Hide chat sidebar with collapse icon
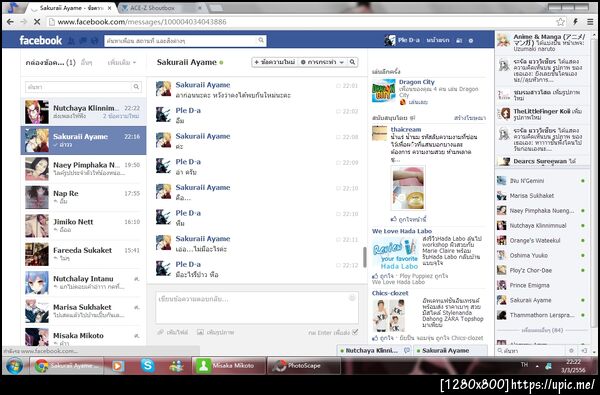600x395 pixels. (x=584, y=350)
